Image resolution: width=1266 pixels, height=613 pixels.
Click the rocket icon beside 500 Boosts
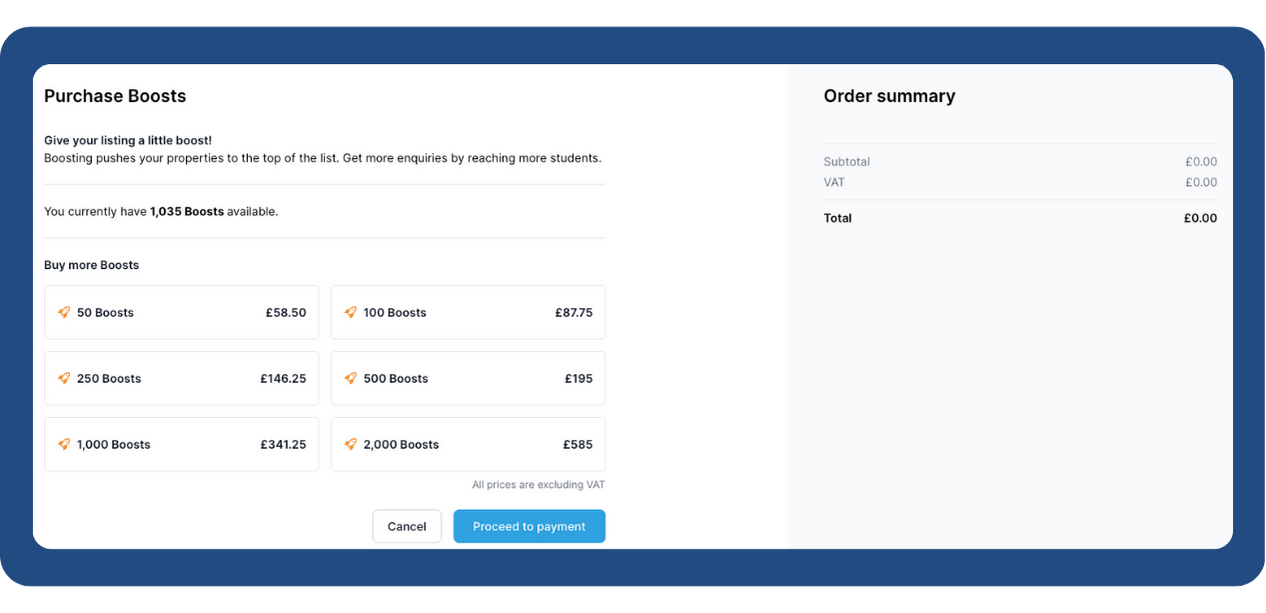coord(351,378)
